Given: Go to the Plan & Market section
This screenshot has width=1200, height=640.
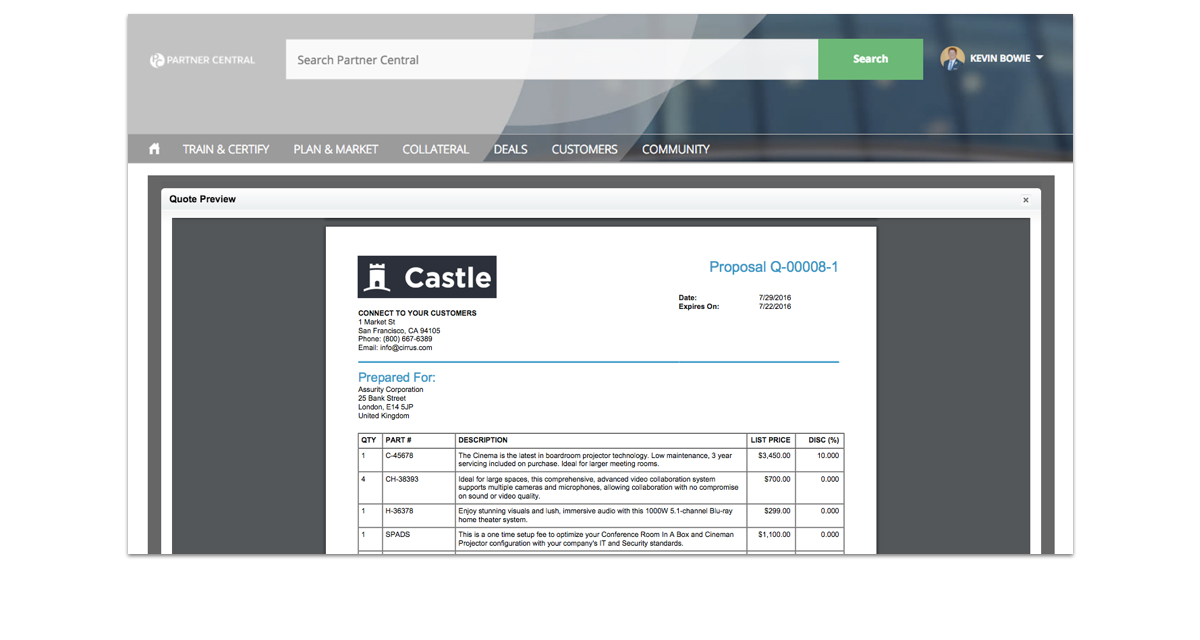Looking at the screenshot, I should point(336,149).
